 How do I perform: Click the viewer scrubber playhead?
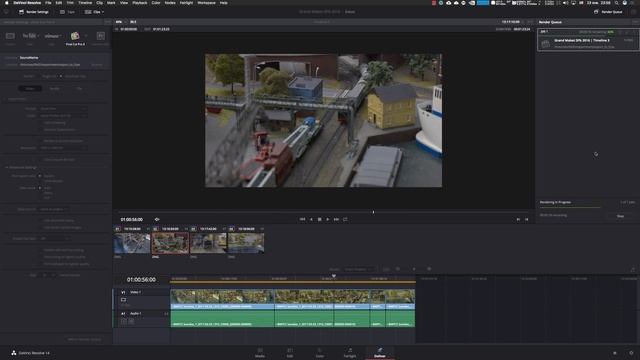click(373, 212)
